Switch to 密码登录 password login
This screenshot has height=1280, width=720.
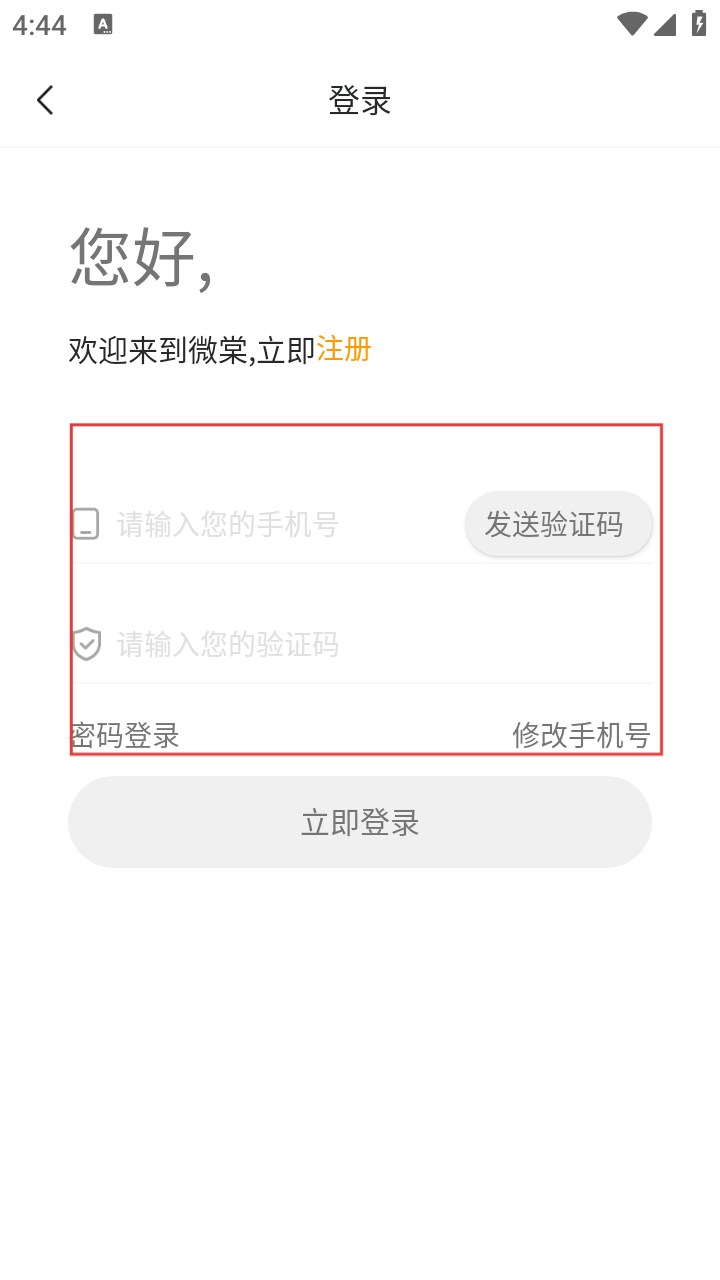tap(125, 736)
